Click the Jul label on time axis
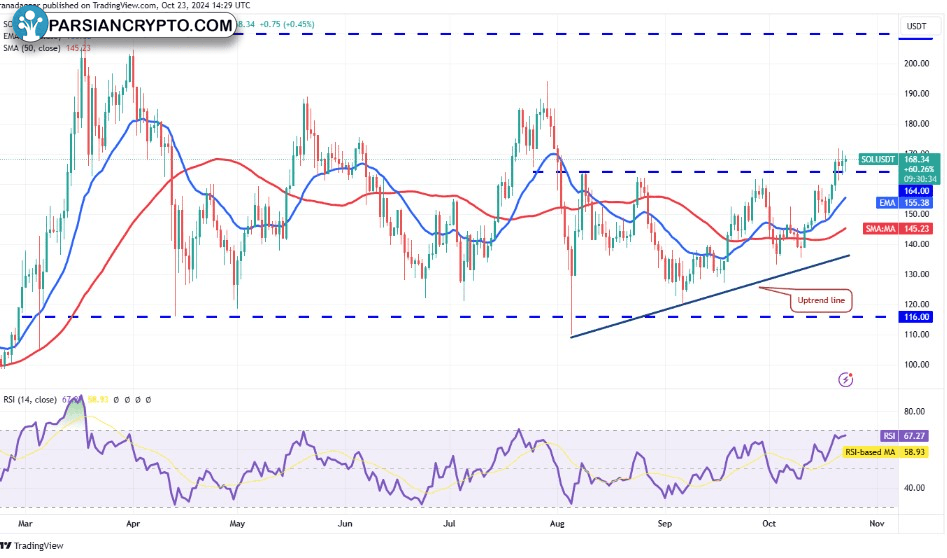Image resolution: width=947 pixels, height=558 pixels. coord(449,524)
